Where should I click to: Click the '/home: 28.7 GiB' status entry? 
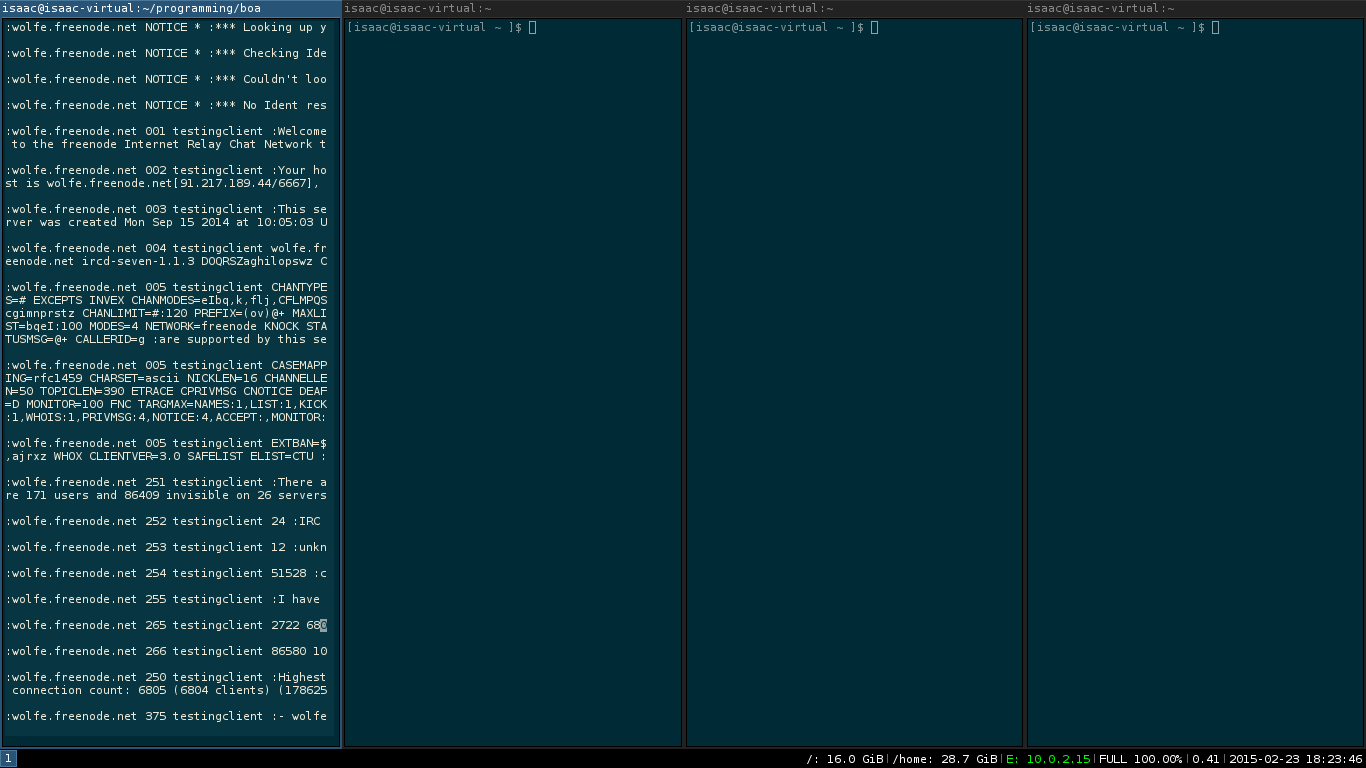(x=945, y=759)
